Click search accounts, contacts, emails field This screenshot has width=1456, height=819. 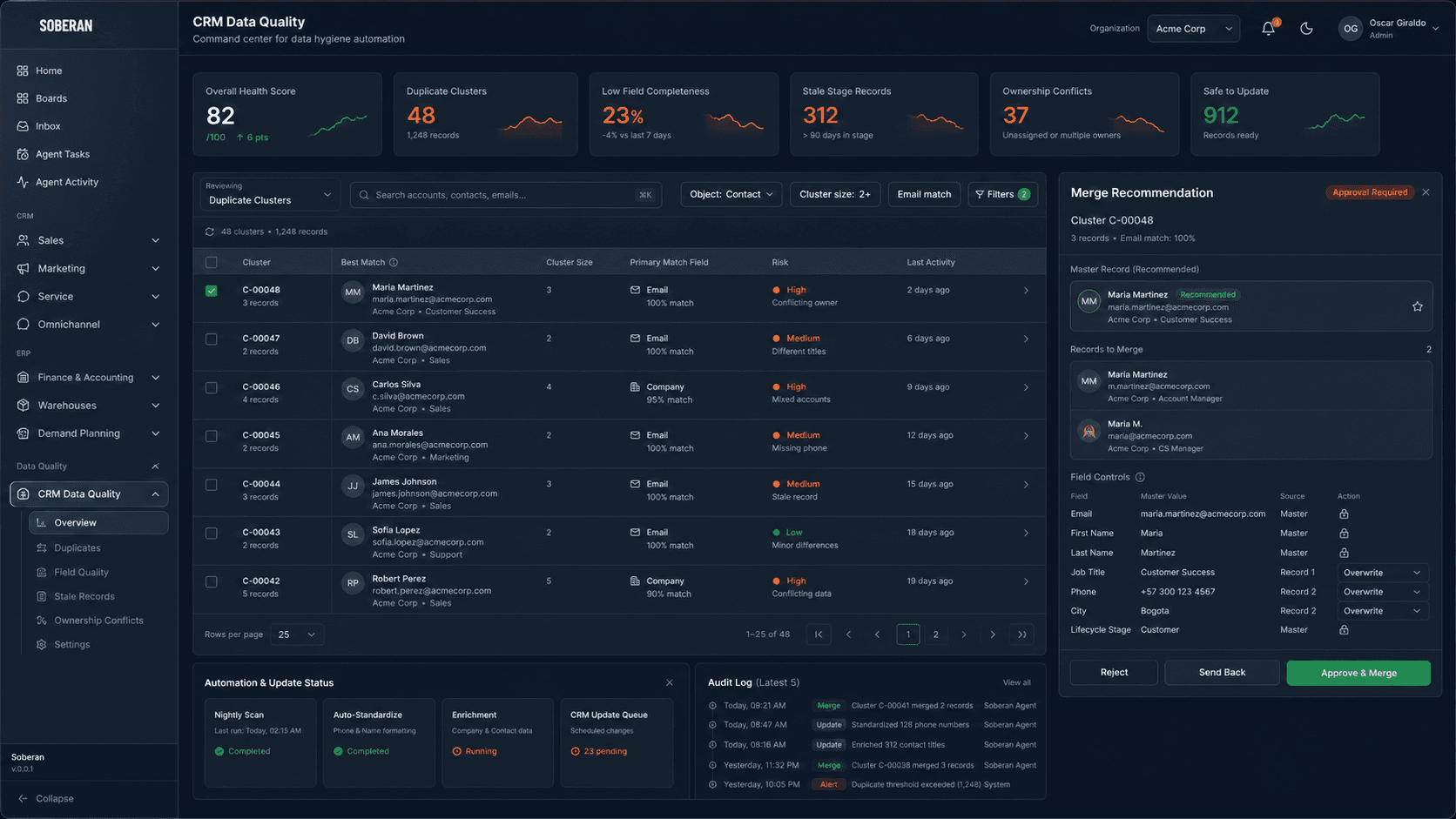(506, 195)
